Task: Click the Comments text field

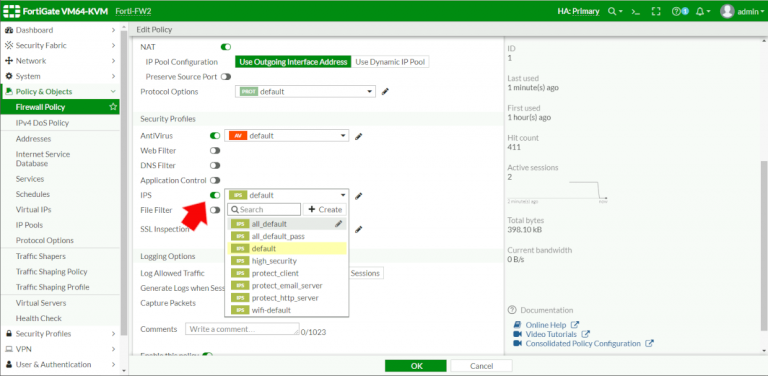Action: coord(242,329)
